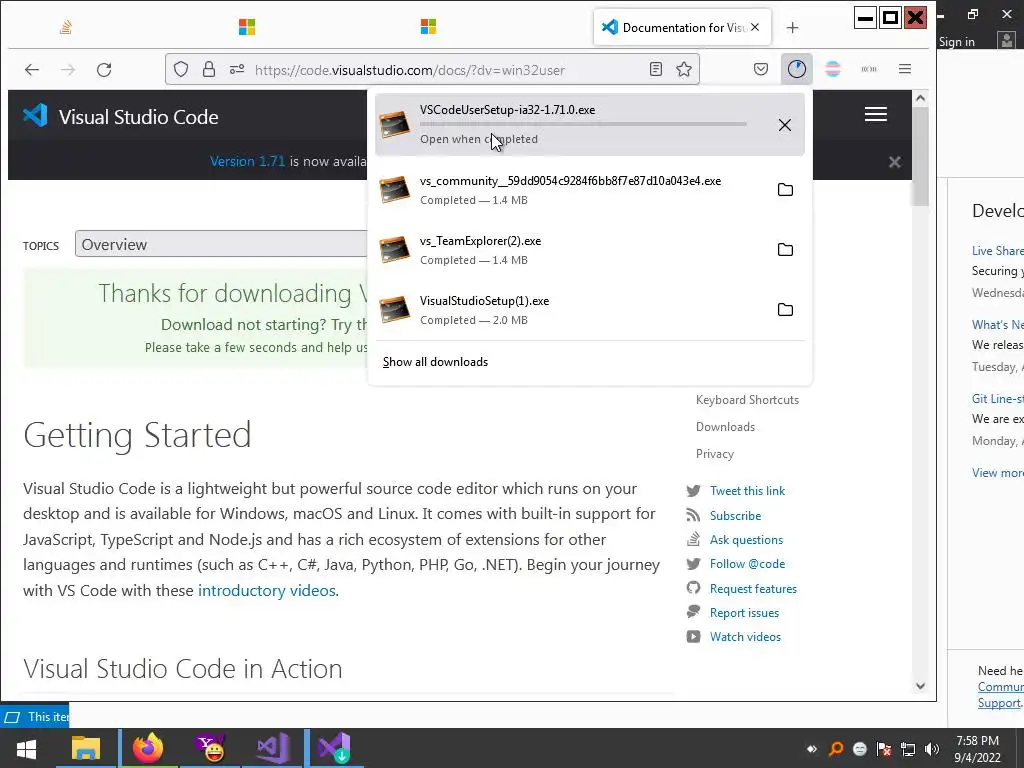Open the Windows Start menu

(x=26, y=748)
